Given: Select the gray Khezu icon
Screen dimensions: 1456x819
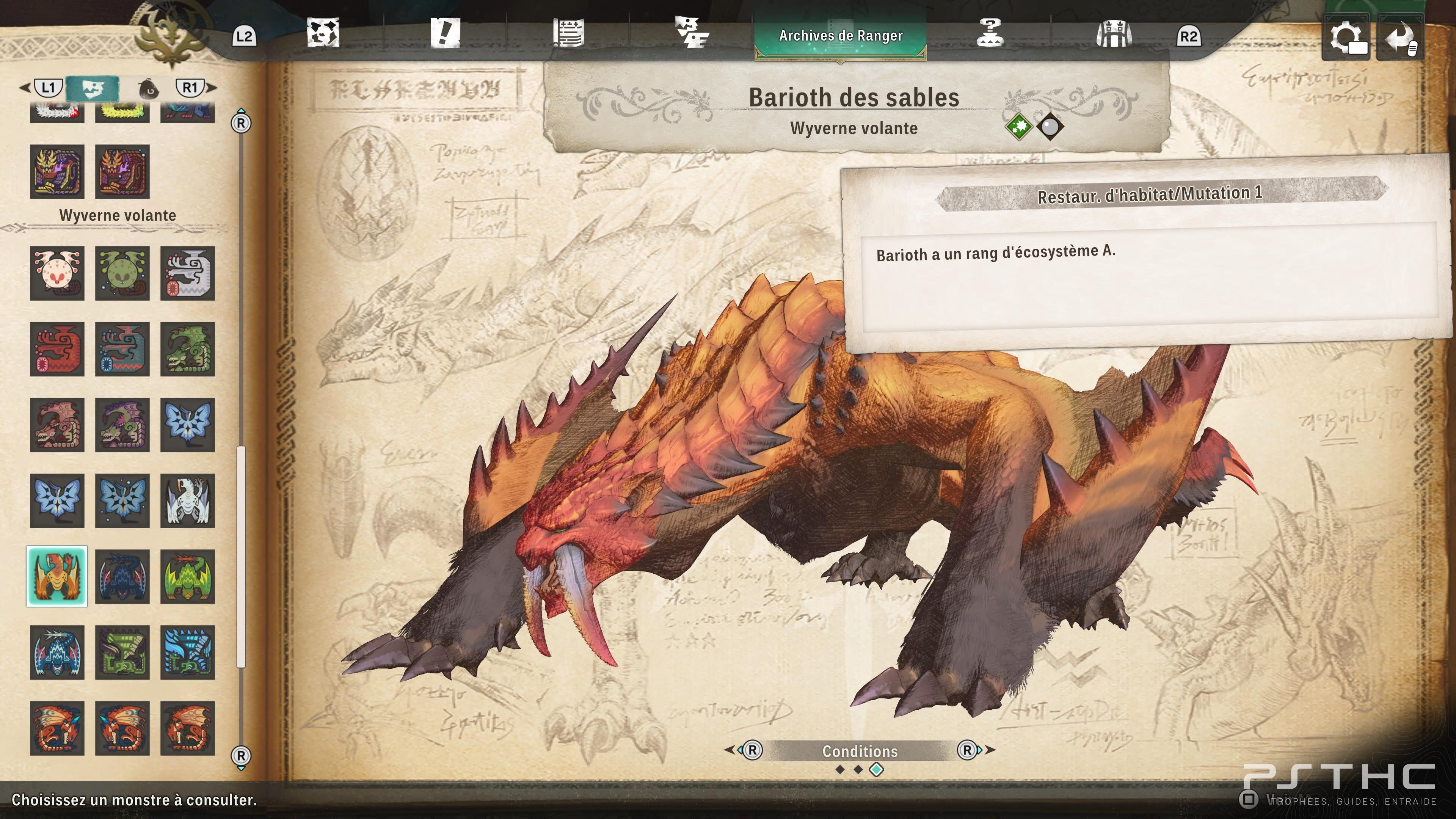Looking at the screenshot, I should point(188,273).
